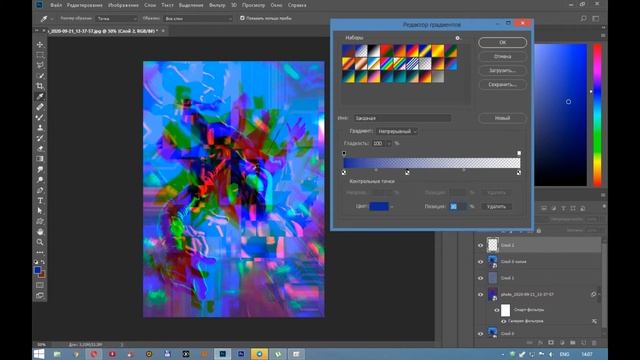
Task: Click the delete layer trash icon
Action: click(x=594, y=343)
